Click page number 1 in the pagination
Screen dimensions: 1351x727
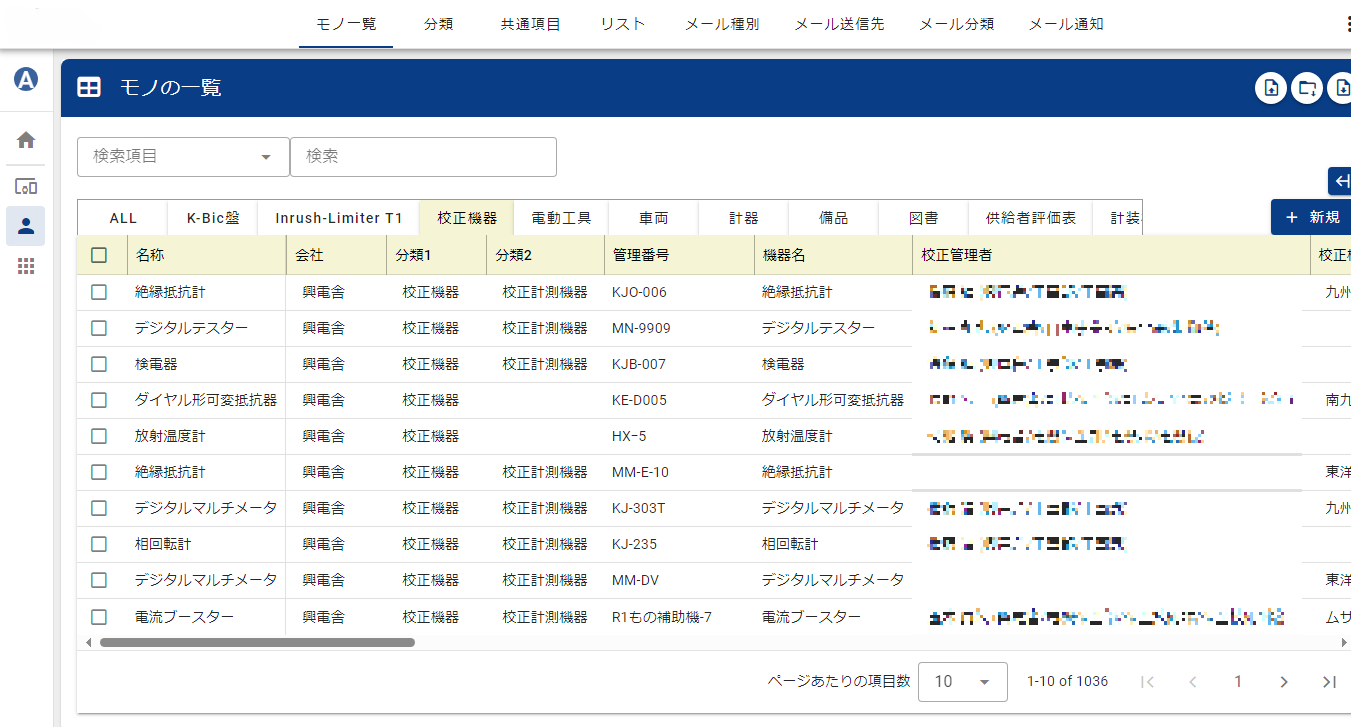[x=1238, y=682]
